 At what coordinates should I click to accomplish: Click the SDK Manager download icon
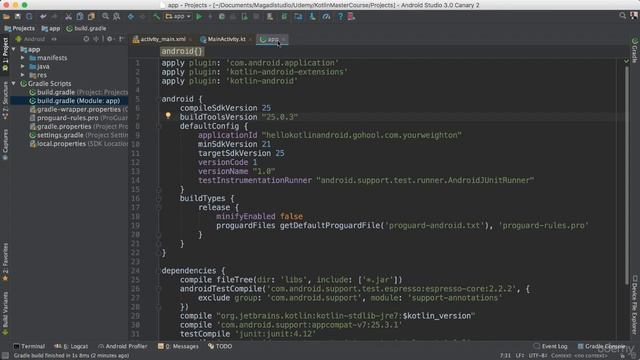[x=312, y=17]
